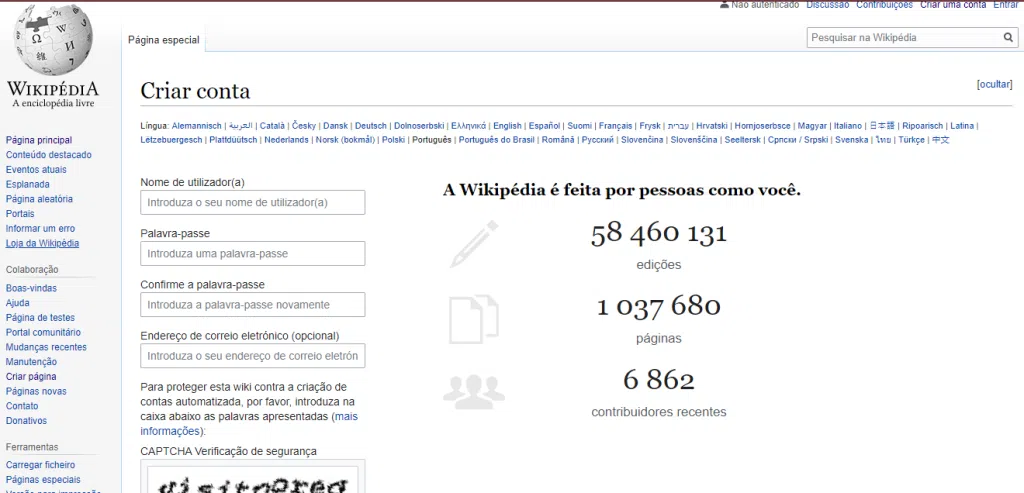Switch language to Italiano
The width and height of the screenshot is (1024, 493).
[x=848, y=125]
